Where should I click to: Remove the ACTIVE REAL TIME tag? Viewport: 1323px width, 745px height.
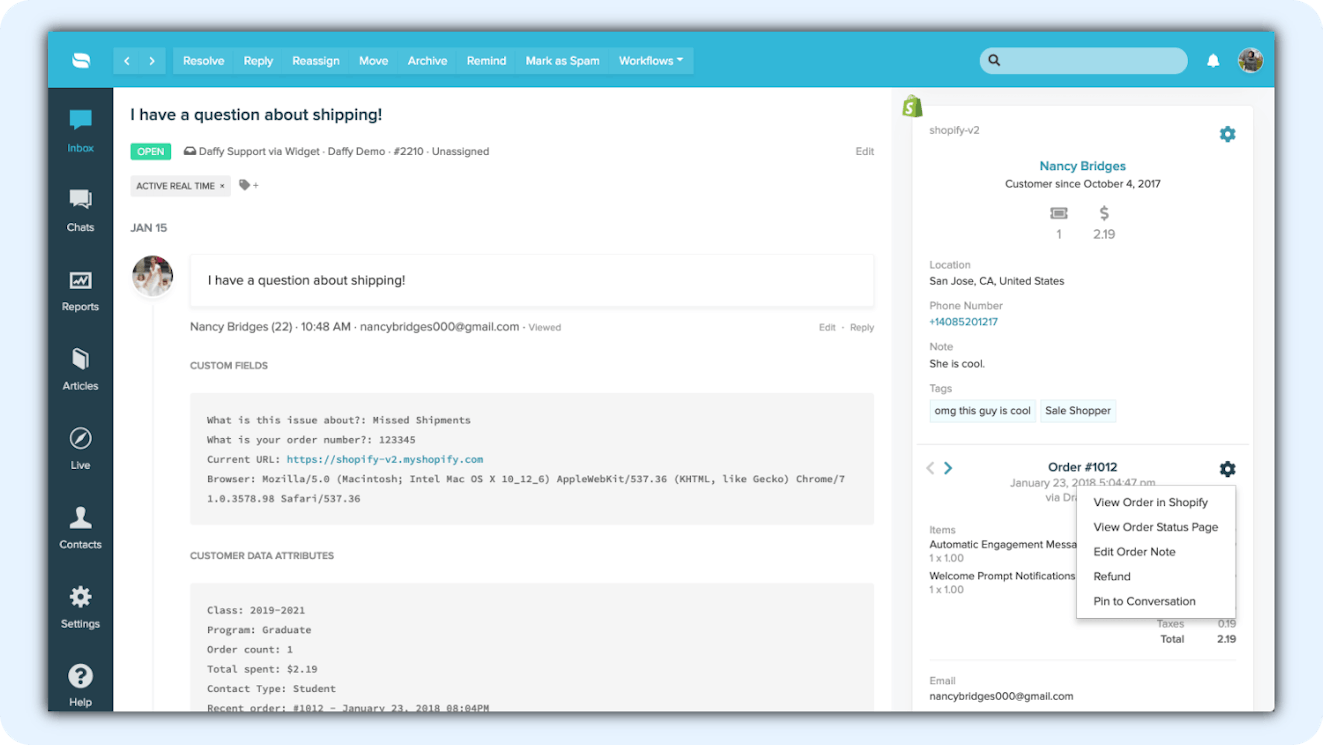pyautogui.click(x=222, y=186)
